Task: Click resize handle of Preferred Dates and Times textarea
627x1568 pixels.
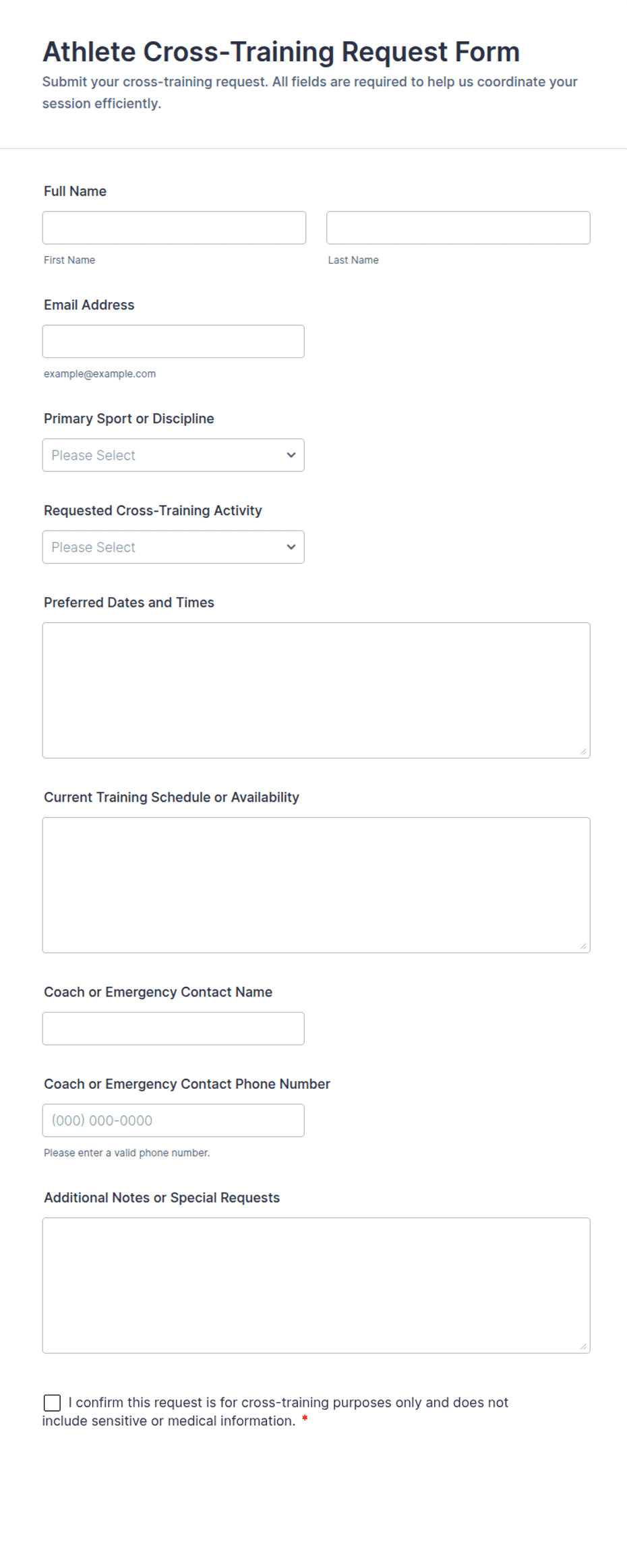Action: point(583,751)
